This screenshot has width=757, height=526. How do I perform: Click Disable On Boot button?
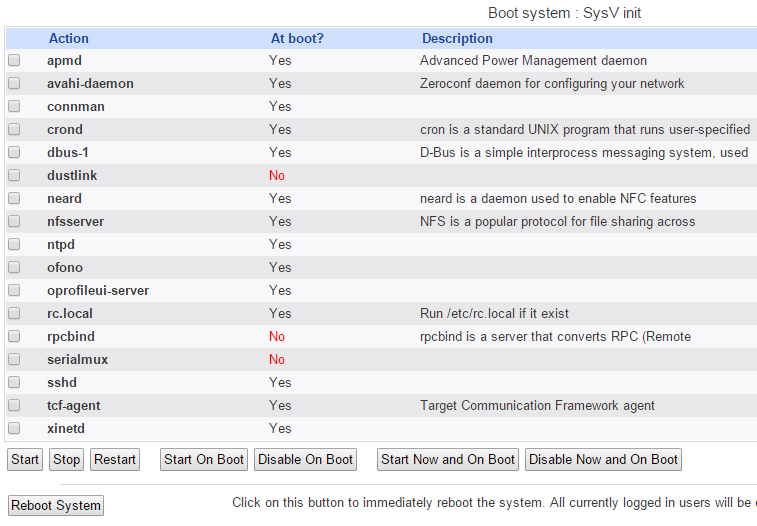[x=305, y=460]
